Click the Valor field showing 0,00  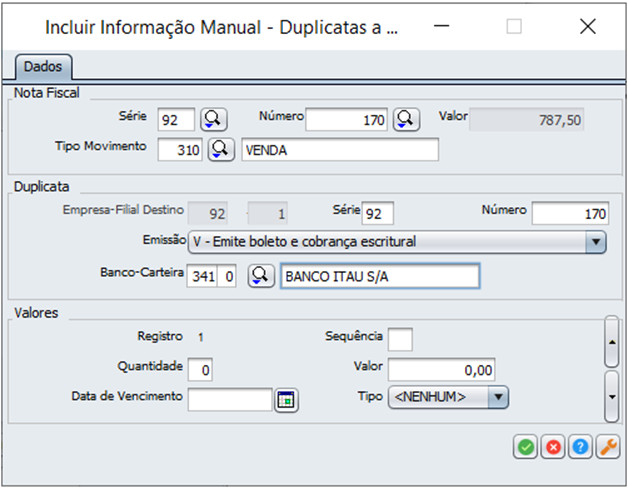click(434, 370)
